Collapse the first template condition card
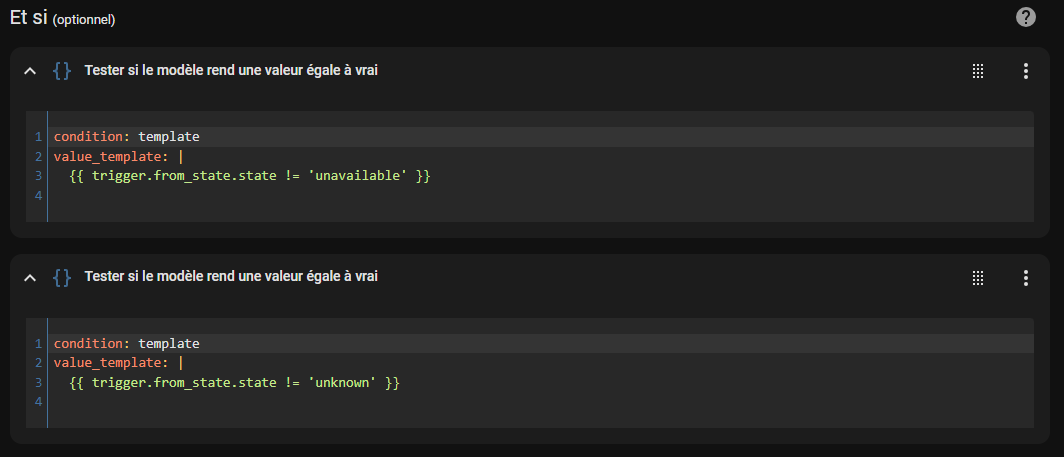The height and width of the screenshot is (457, 1064). (x=30, y=71)
